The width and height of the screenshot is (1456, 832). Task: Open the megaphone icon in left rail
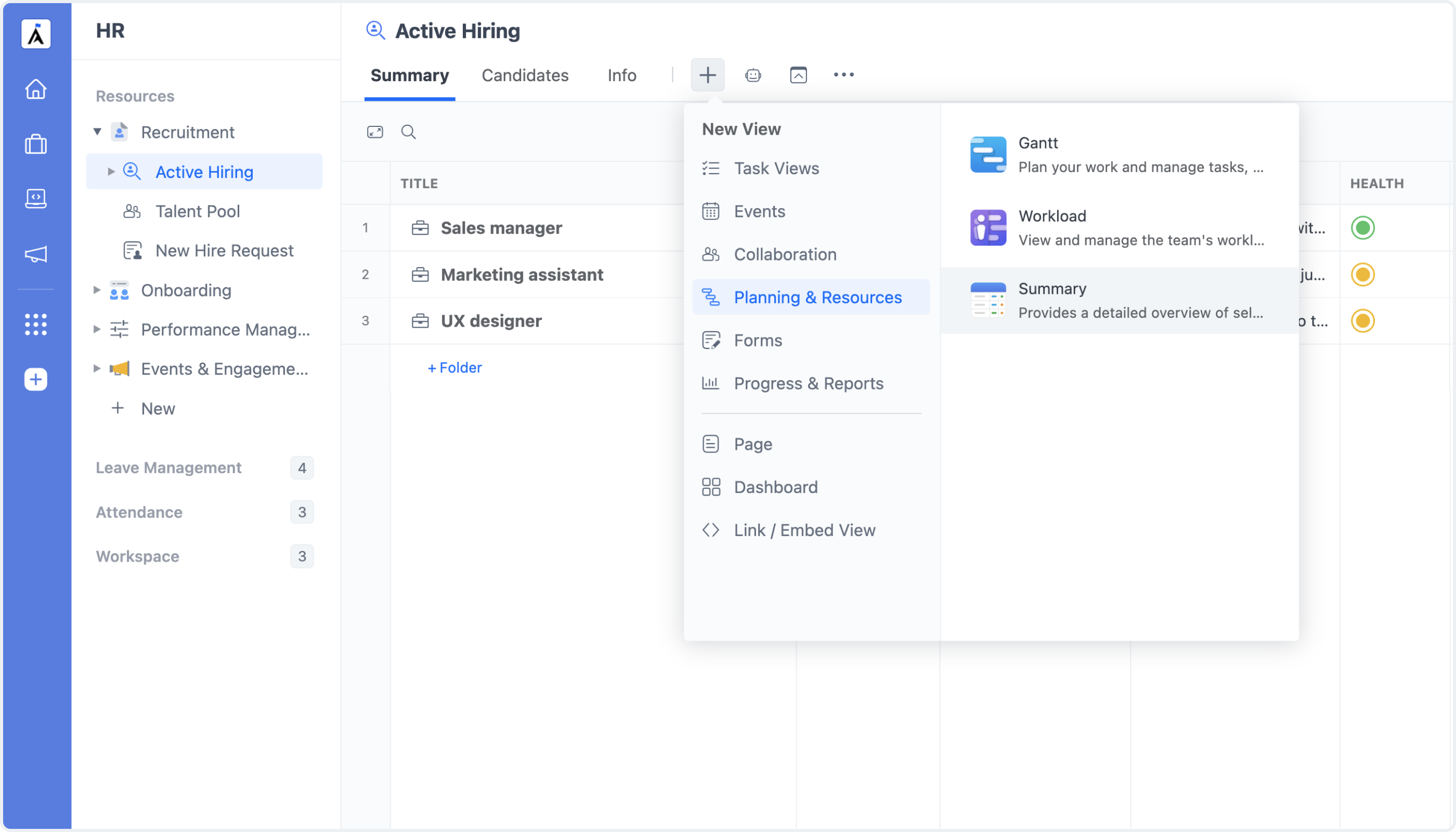point(36,254)
